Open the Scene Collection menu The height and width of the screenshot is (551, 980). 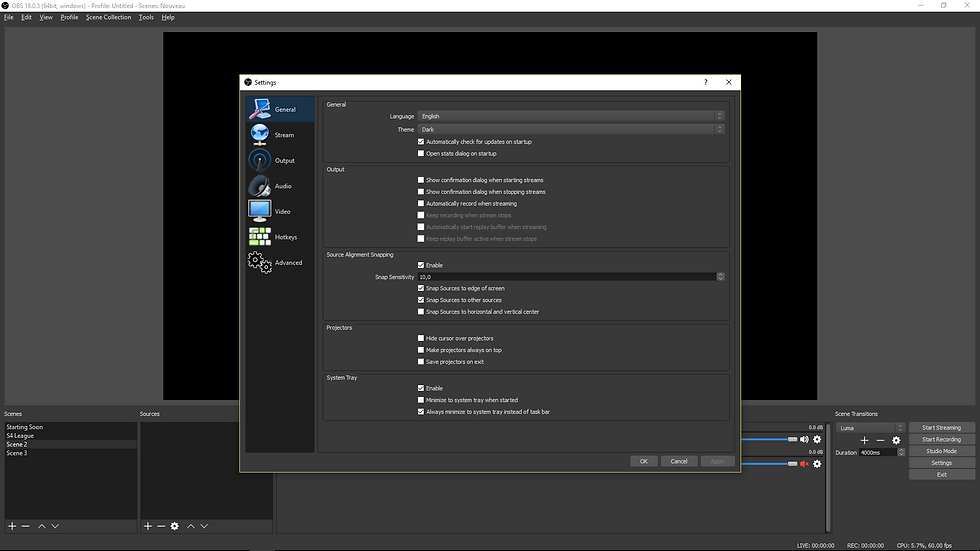coord(108,17)
